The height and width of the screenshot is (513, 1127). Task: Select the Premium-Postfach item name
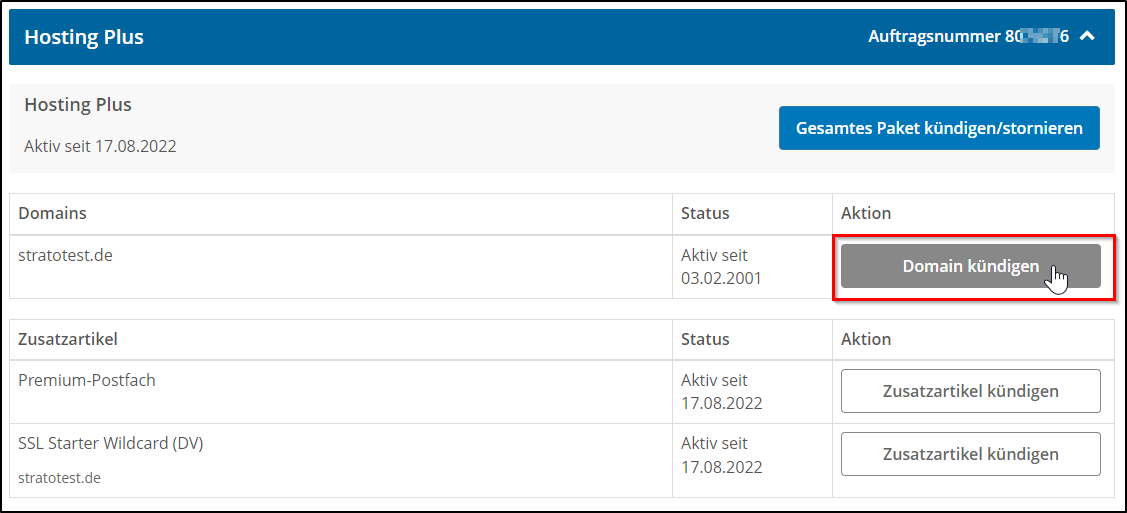point(87,380)
